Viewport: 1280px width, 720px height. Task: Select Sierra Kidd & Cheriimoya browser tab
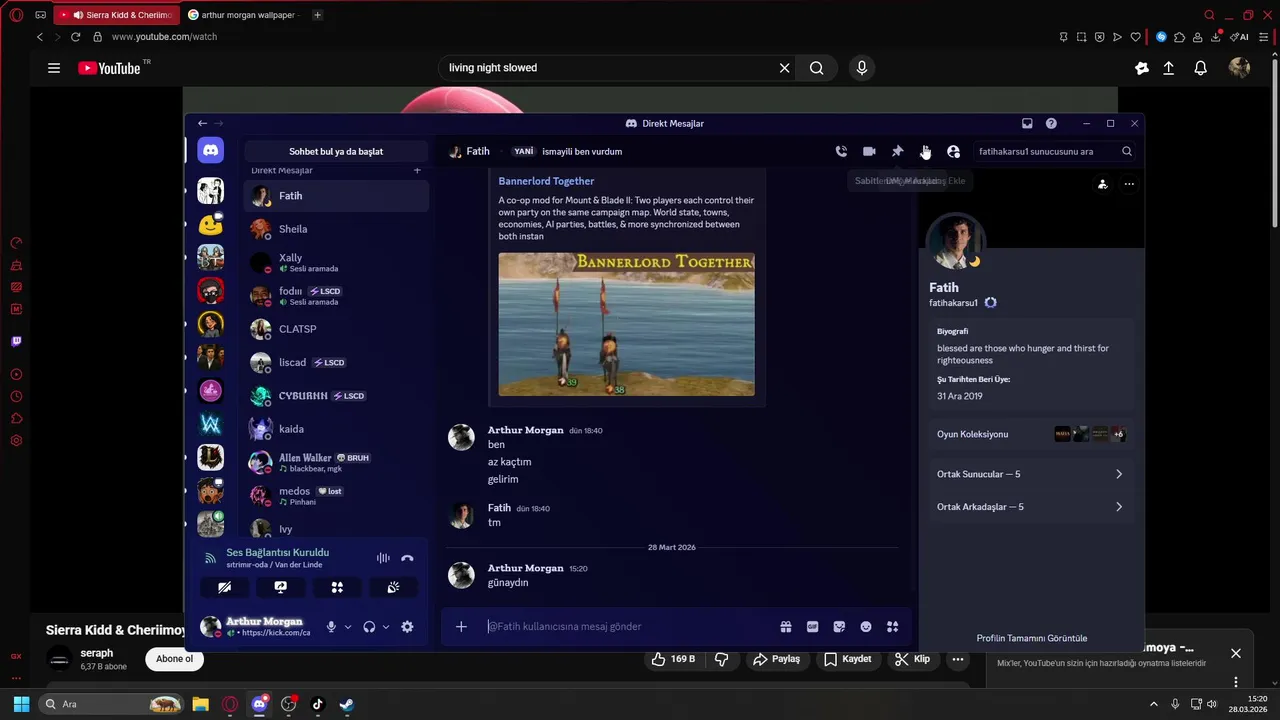(118, 15)
